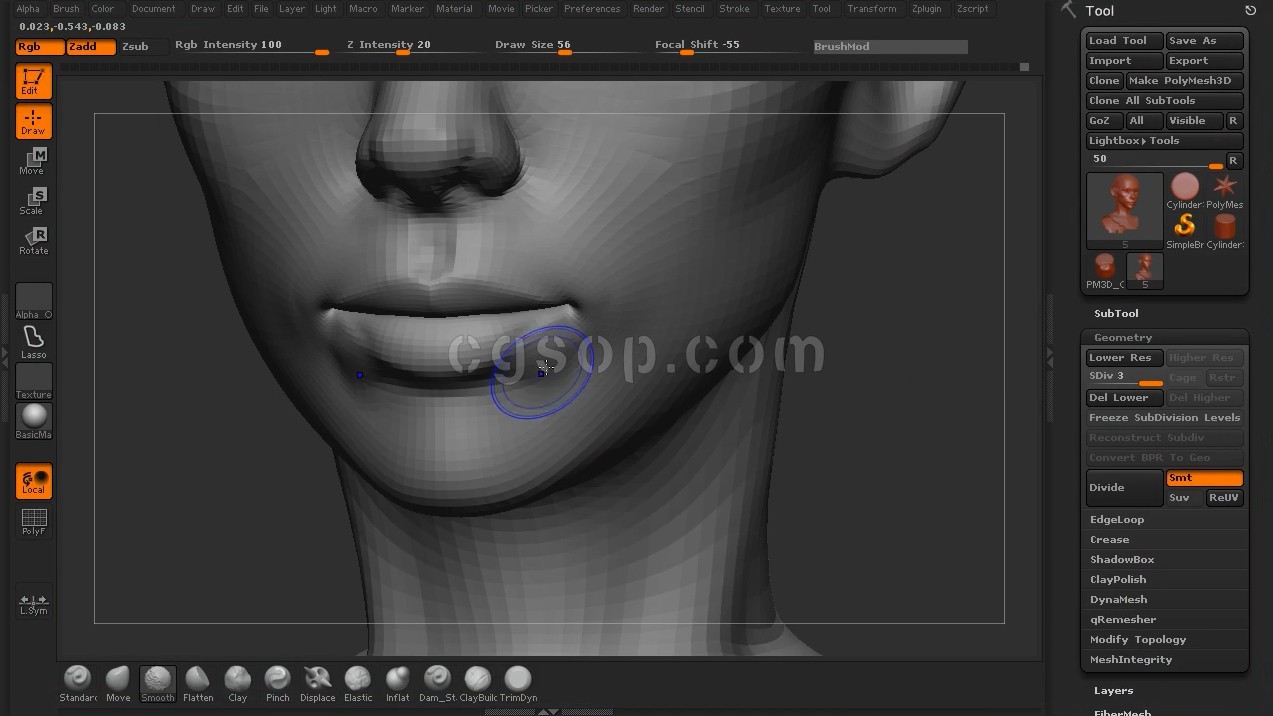Expand the ClayPolish subsection
The image size is (1273, 716).
(1118, 580)
